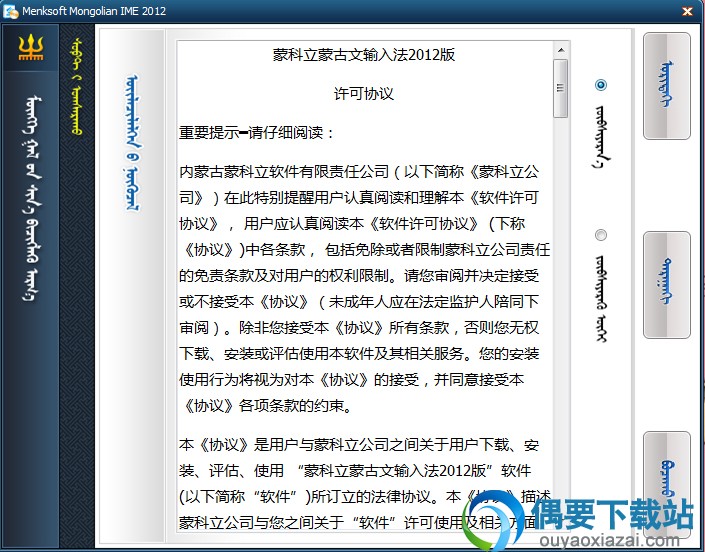
Task: Click the paragraph starting '内蒙古蒙科立软件有限责任公司'
Action: [365, 289]
